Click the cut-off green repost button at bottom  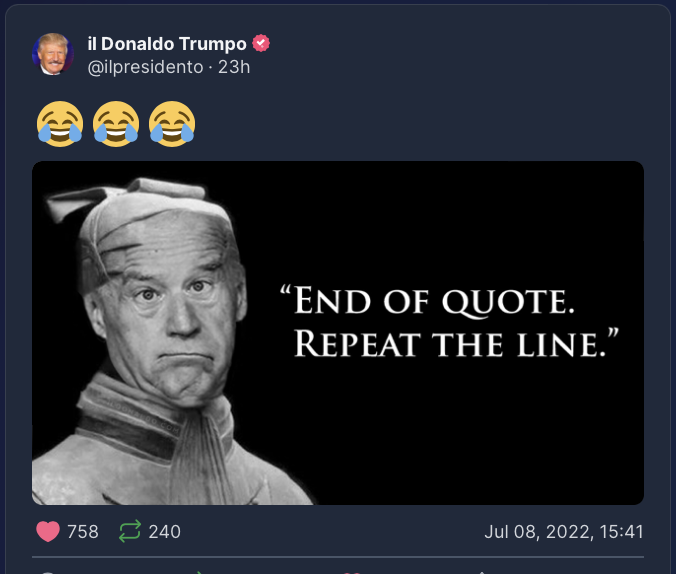click(x=200, y=572)
